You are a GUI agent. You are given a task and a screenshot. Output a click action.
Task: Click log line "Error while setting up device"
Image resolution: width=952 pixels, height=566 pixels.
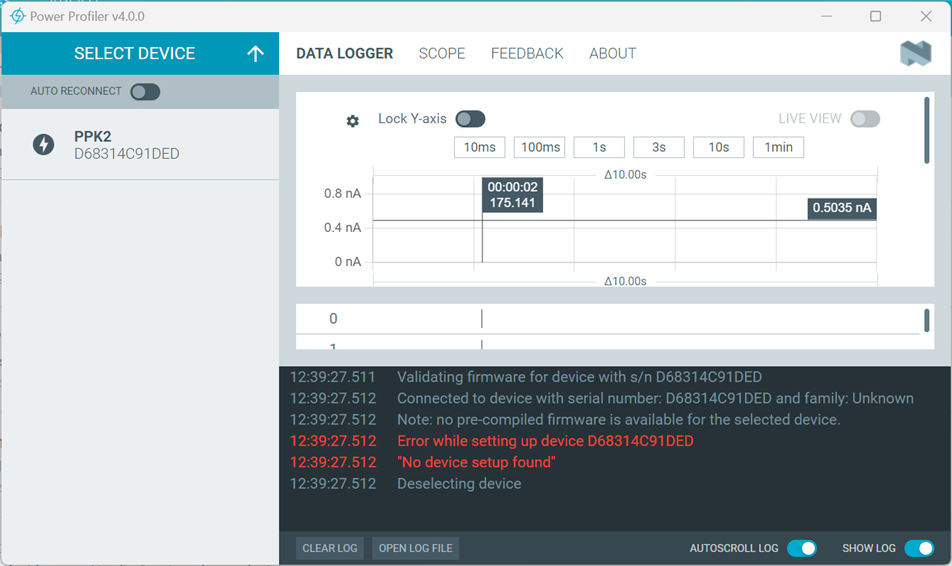point(545,441)
